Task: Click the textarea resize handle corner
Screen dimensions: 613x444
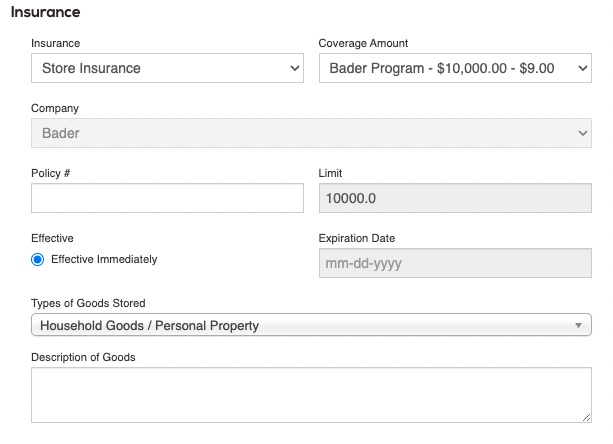Action: tap(587, 418)
